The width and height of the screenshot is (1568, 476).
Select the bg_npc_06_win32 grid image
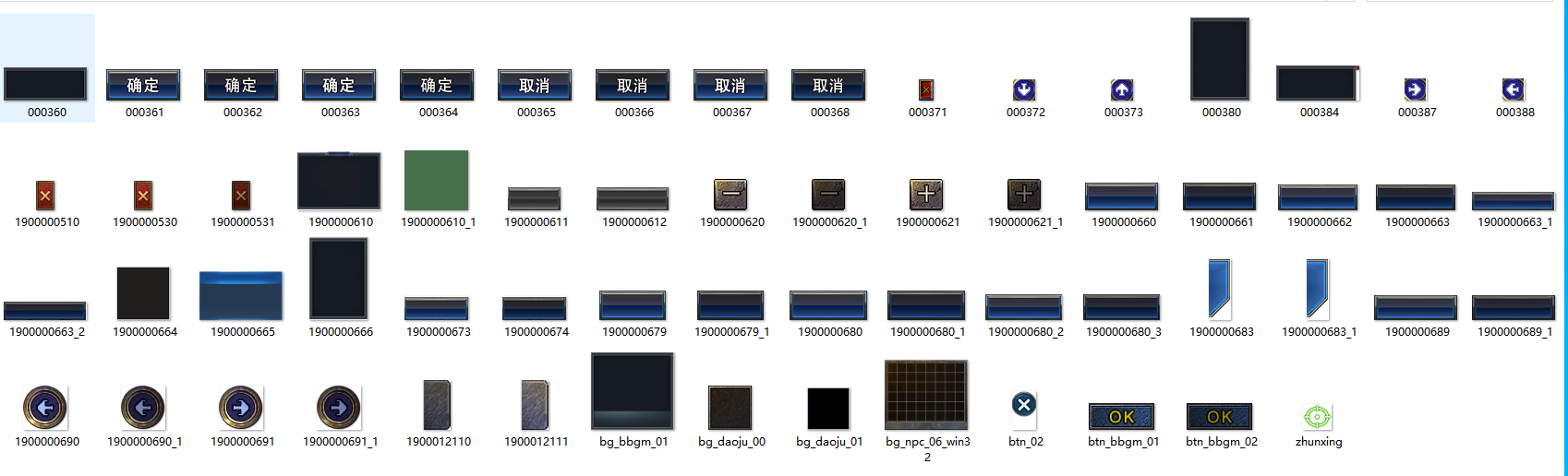926,395
